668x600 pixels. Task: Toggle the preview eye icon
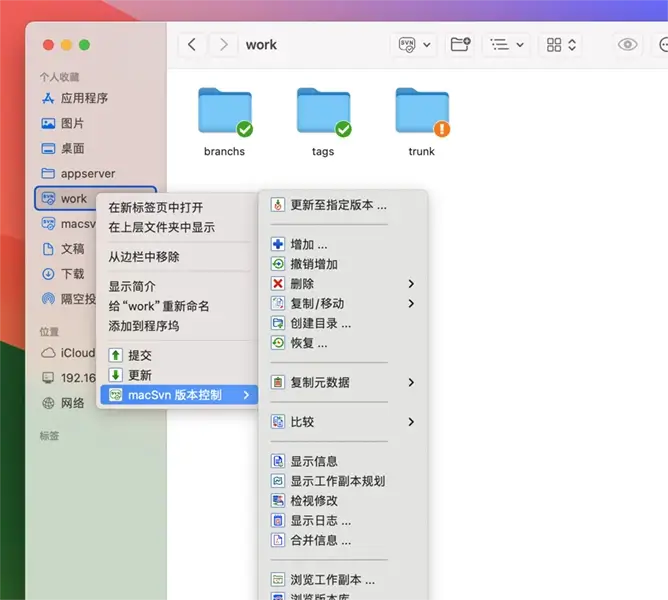coord(627,44)
